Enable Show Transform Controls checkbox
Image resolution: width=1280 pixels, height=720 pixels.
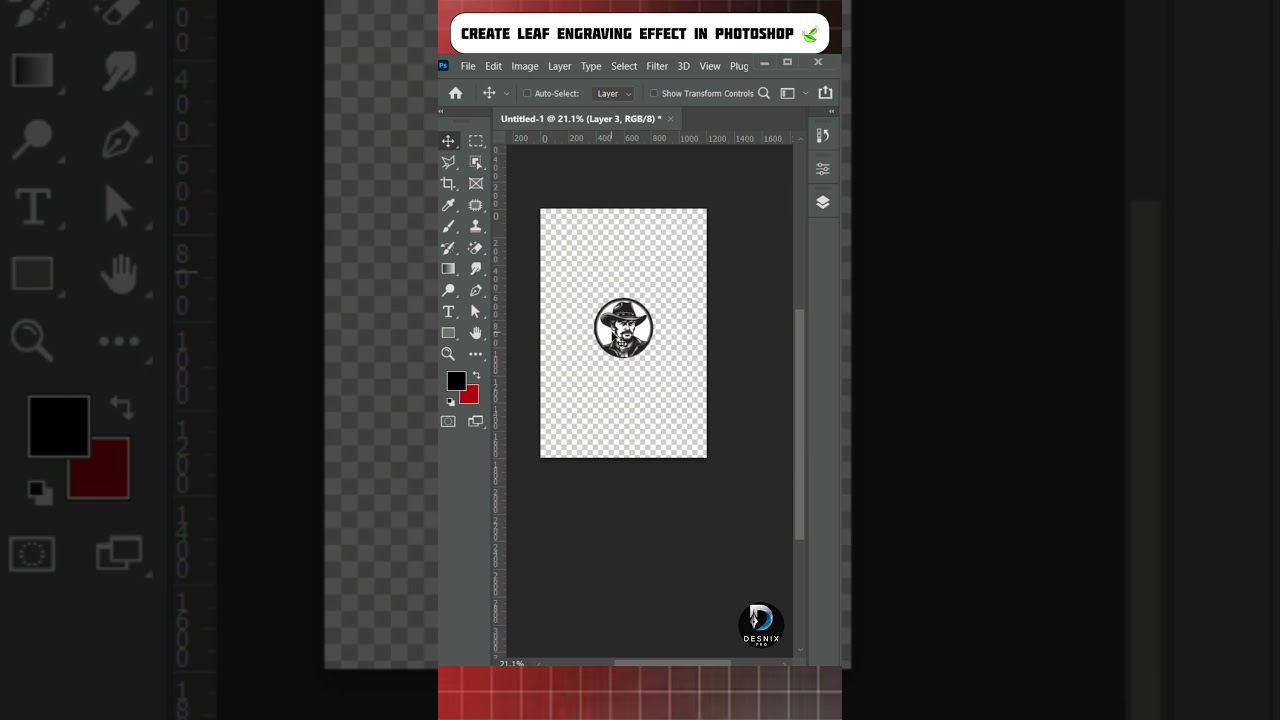[654, 94]
